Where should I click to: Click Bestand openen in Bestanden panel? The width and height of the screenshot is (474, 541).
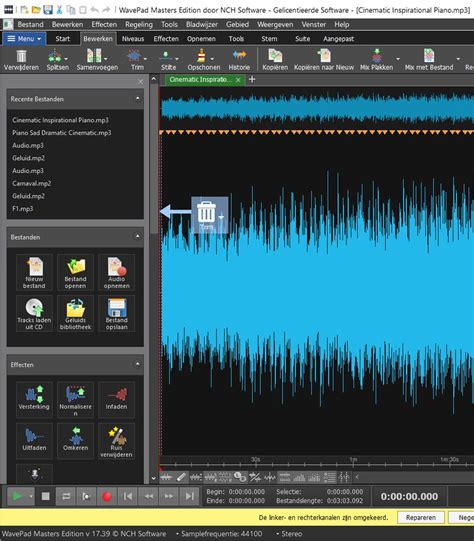[x=75, y=273]
